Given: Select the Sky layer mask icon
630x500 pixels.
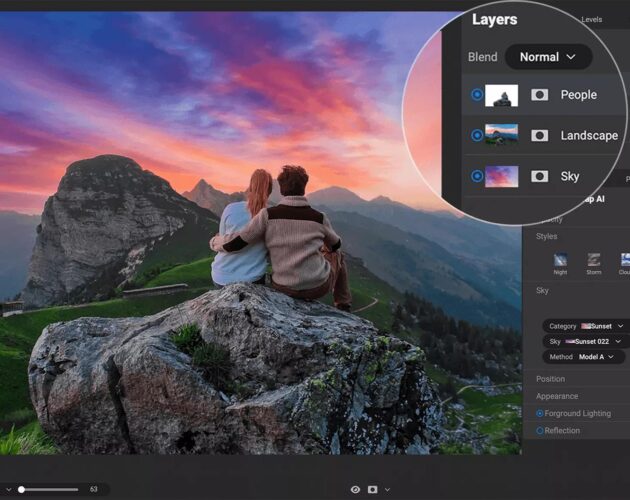Looking at the screenshot, I should 540,176.
